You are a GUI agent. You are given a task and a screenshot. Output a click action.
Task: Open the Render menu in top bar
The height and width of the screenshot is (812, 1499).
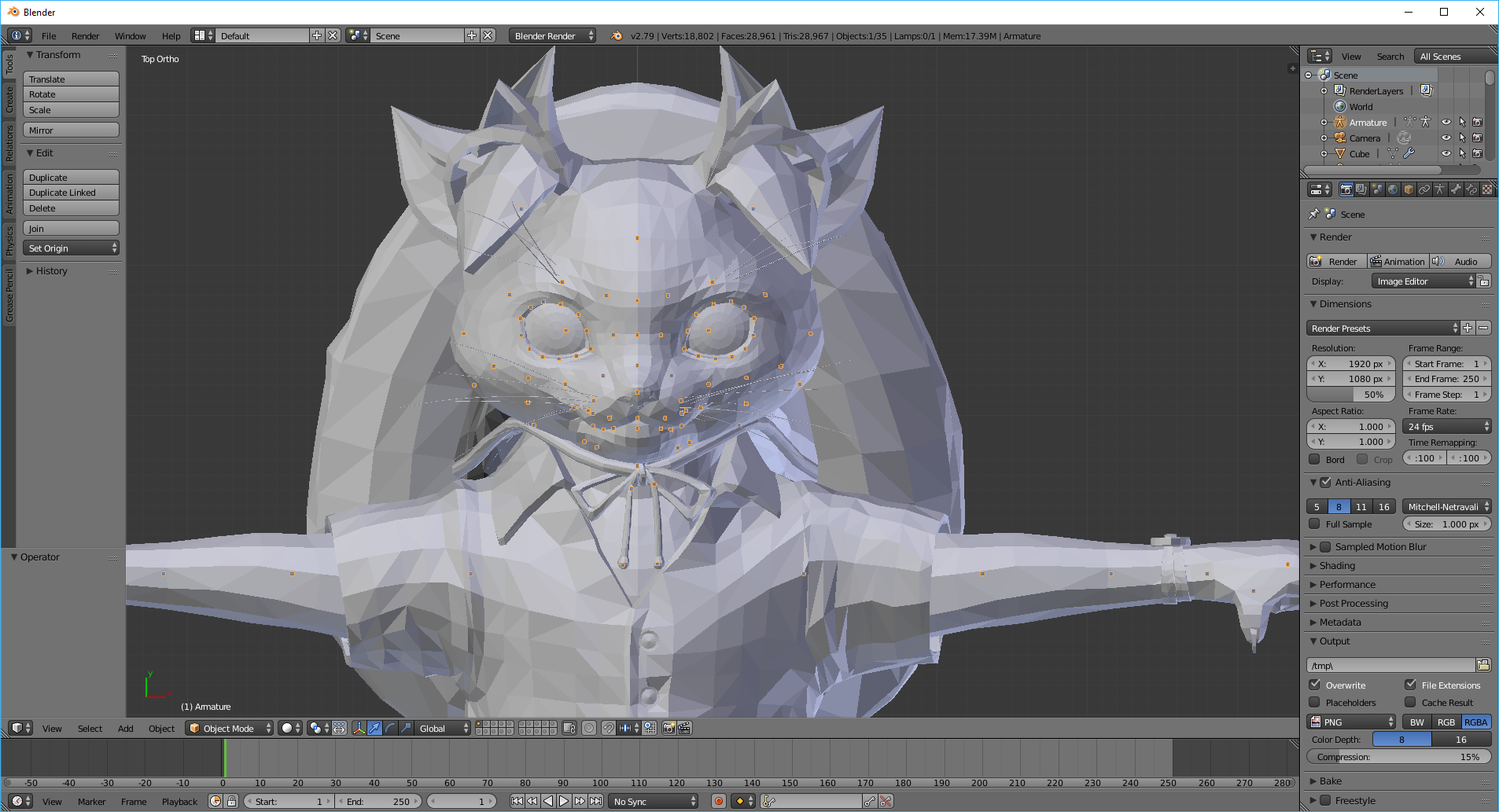tap(85, 35)
